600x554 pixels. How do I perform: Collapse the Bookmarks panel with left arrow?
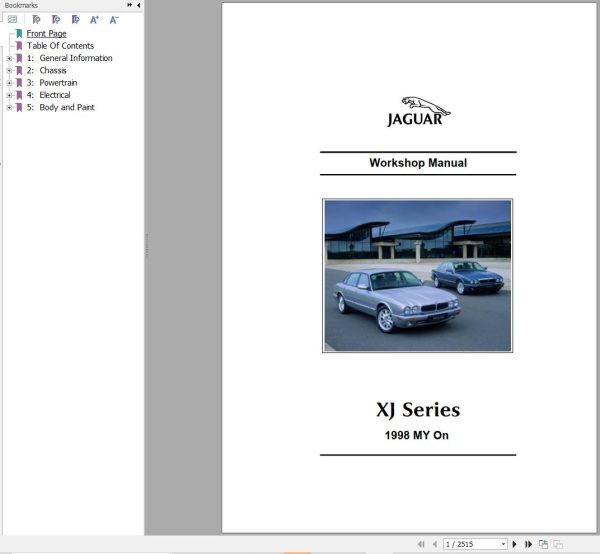[138, 5]
